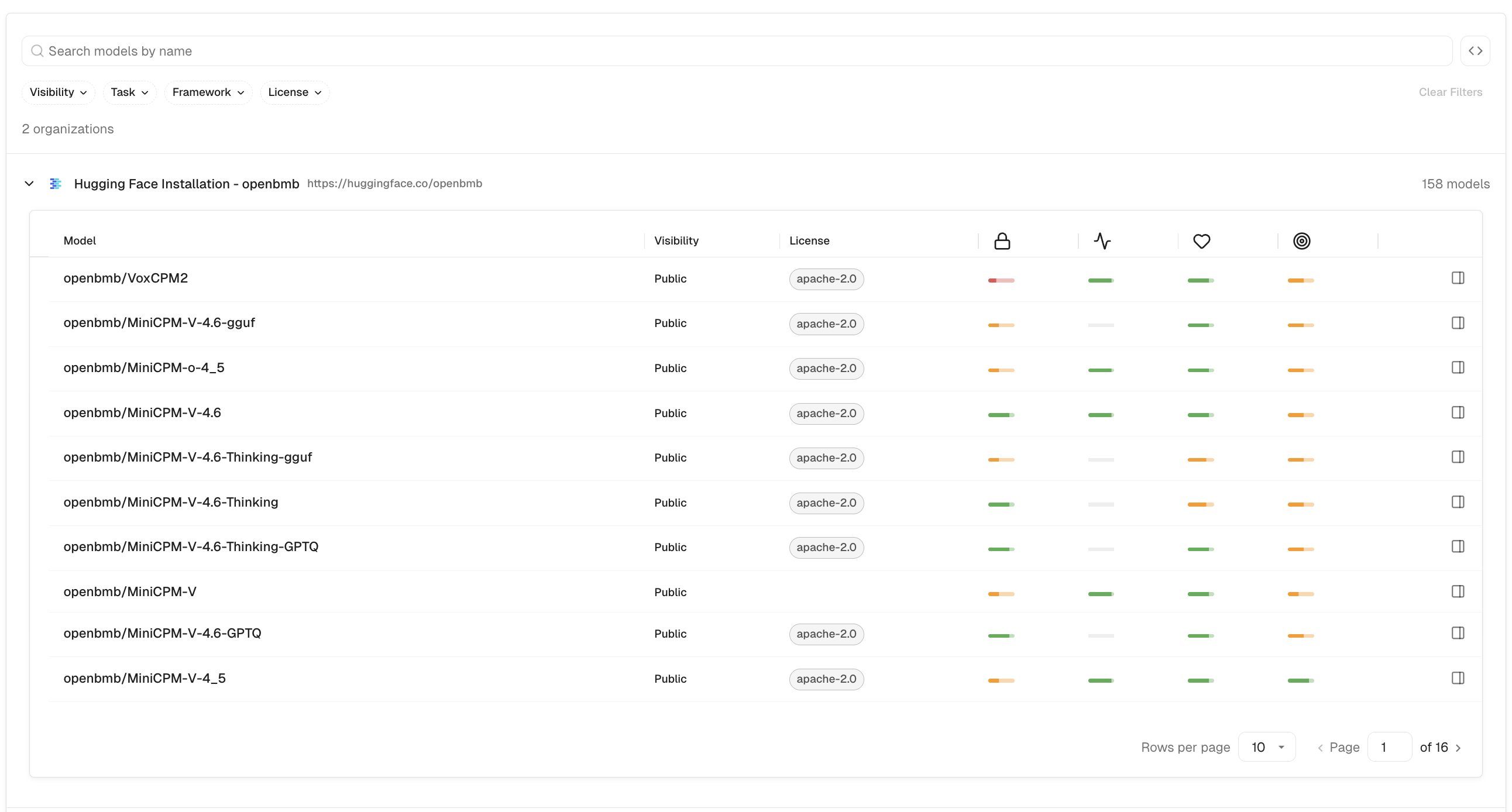This screenshot has height=812, width=1512.
Task: Click apache-2.0 tag for MiniCPM-V-4.6-GPTQ
Action: coord(826,634)
